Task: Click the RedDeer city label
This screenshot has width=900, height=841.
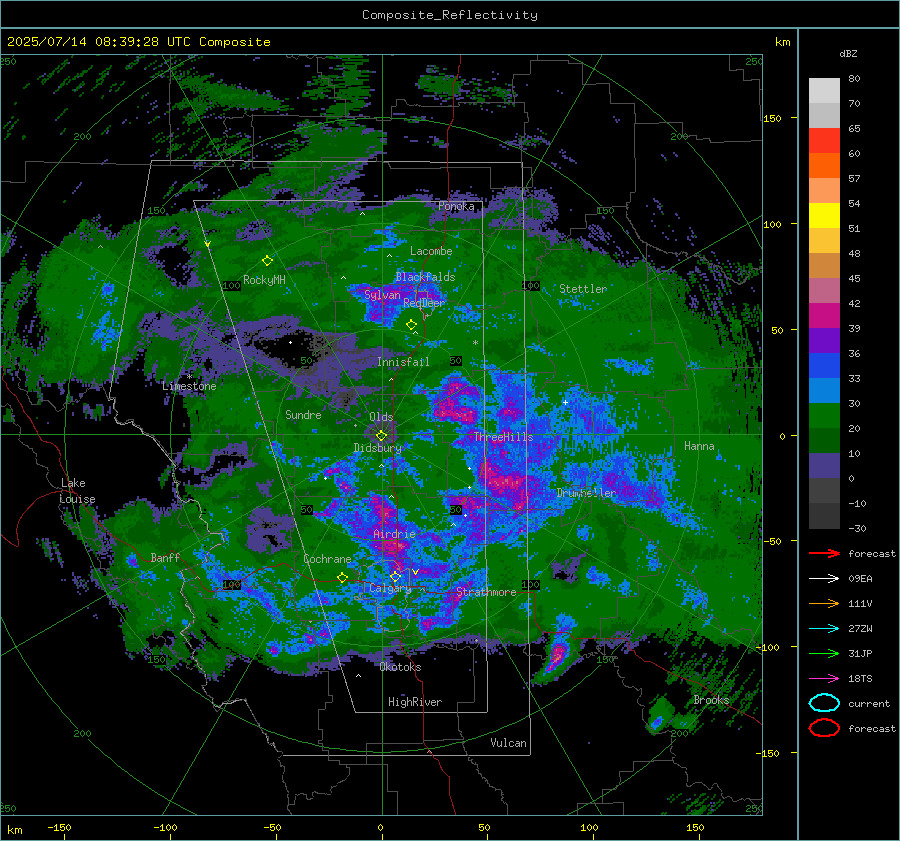Action: click(x=424, y=303)
